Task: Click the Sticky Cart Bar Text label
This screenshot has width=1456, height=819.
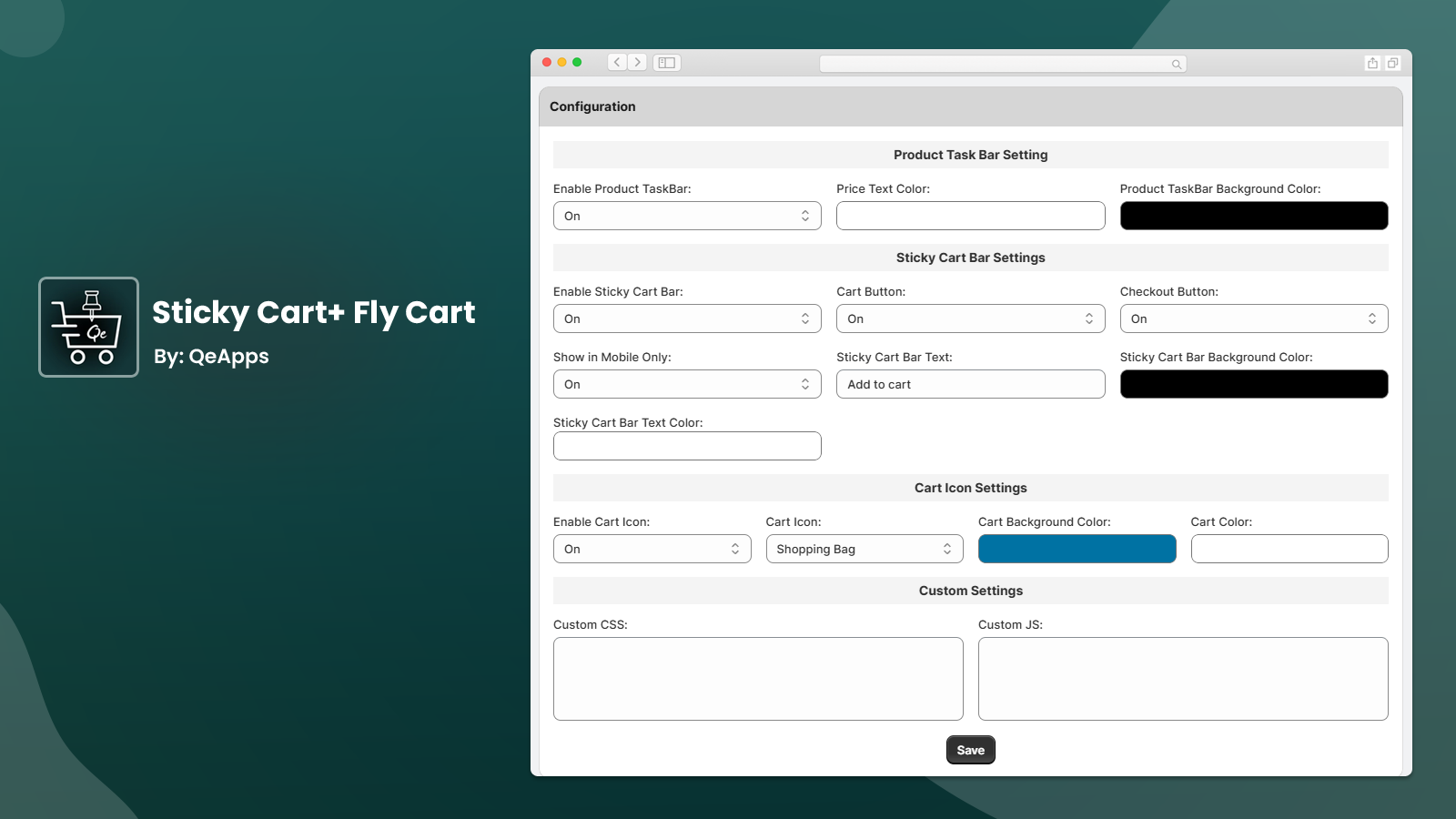Action: tap(895, 358)
